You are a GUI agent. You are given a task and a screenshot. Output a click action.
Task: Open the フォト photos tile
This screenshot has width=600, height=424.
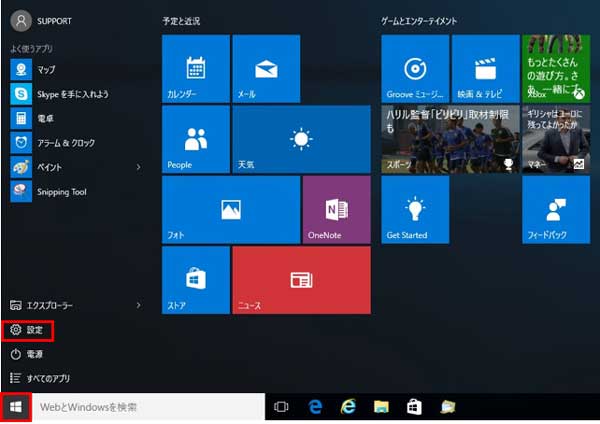click(231, 210)
